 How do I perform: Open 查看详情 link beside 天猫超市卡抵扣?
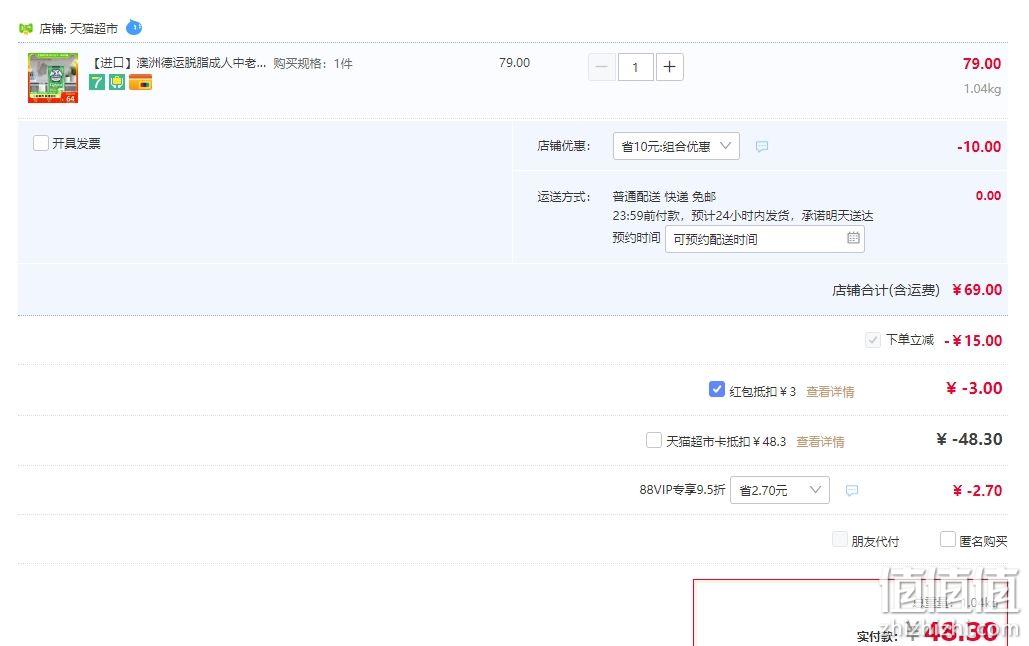click(x=820, y=442)
